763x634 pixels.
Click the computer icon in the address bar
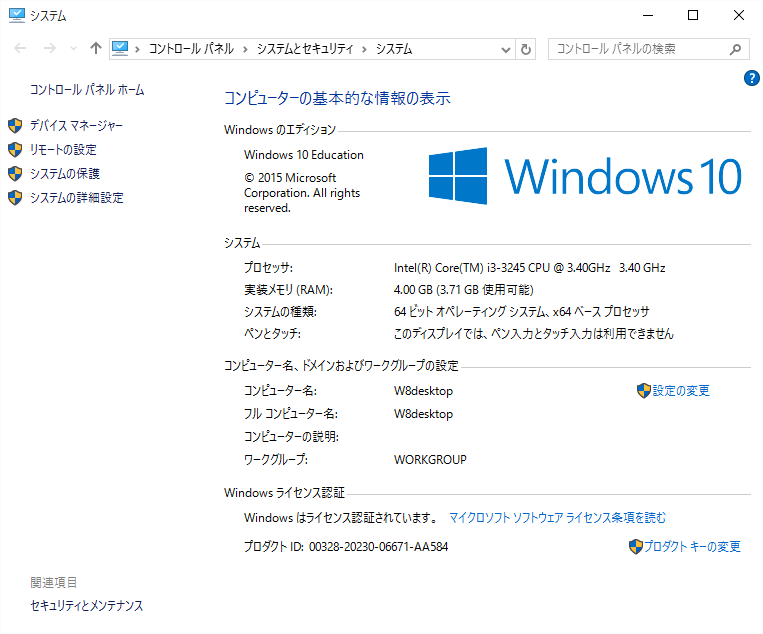(x=121, y=48)
